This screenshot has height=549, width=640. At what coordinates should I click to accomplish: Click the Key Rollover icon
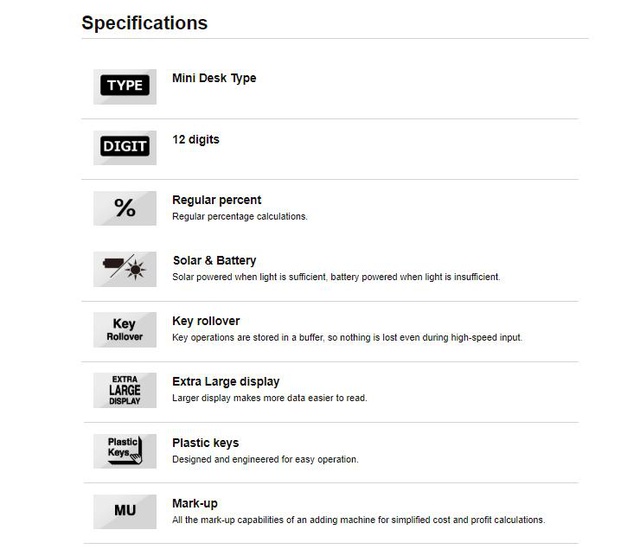tap(125, 330)
